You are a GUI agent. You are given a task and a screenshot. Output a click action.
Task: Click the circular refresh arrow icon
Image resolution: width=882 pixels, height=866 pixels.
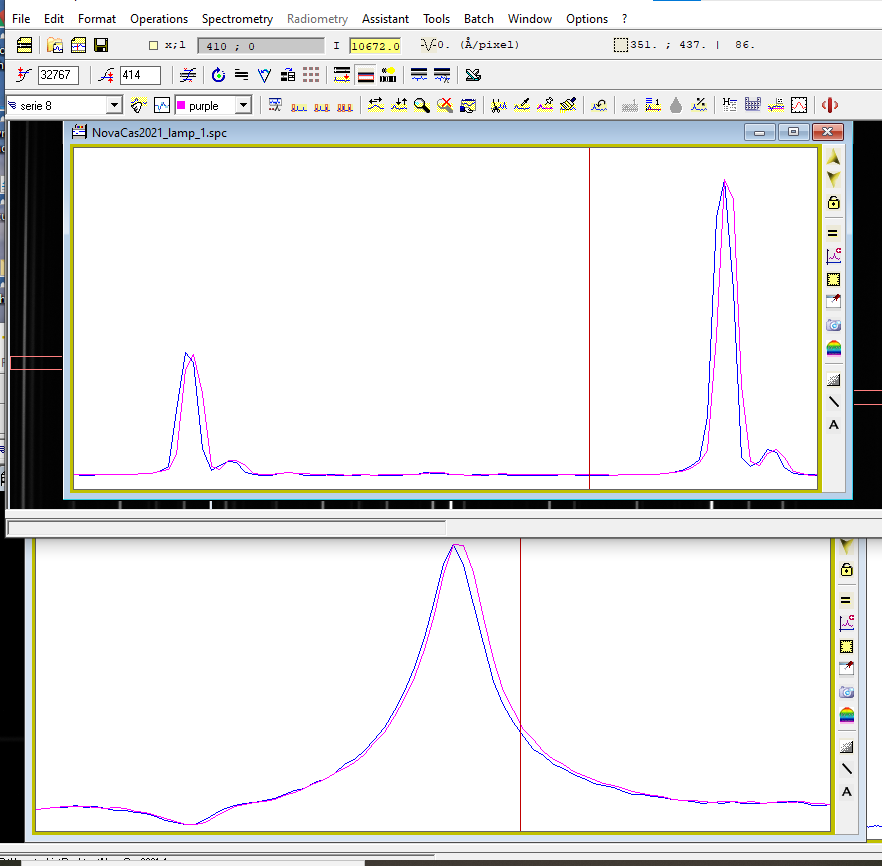pos(218,75)
